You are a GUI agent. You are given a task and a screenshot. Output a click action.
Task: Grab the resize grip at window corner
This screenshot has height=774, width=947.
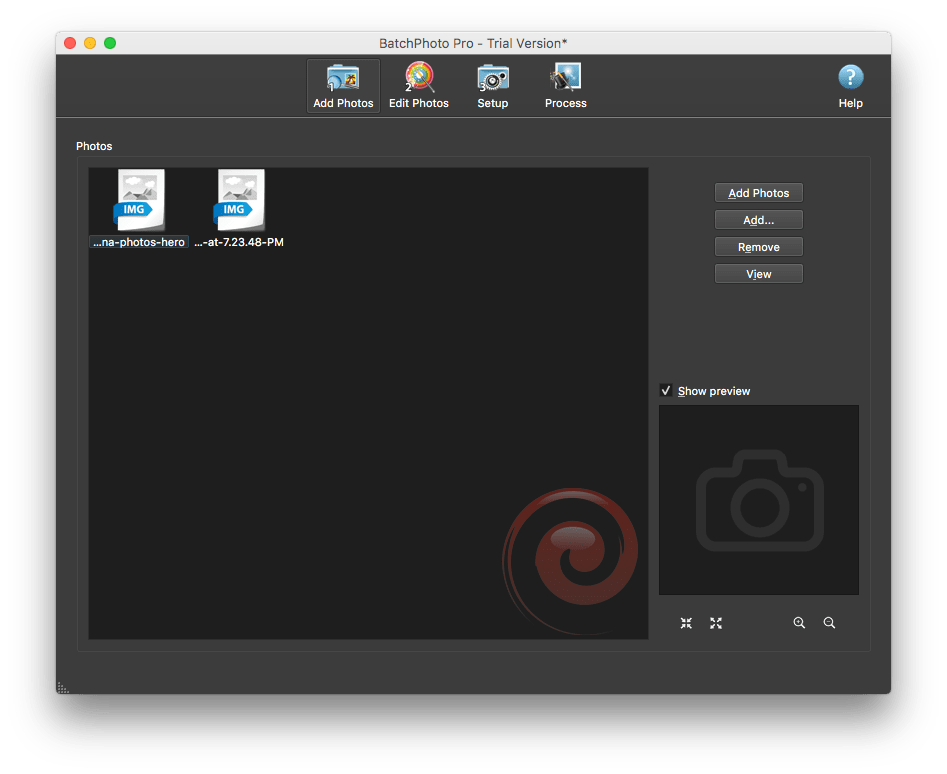[x=63, y=688]
